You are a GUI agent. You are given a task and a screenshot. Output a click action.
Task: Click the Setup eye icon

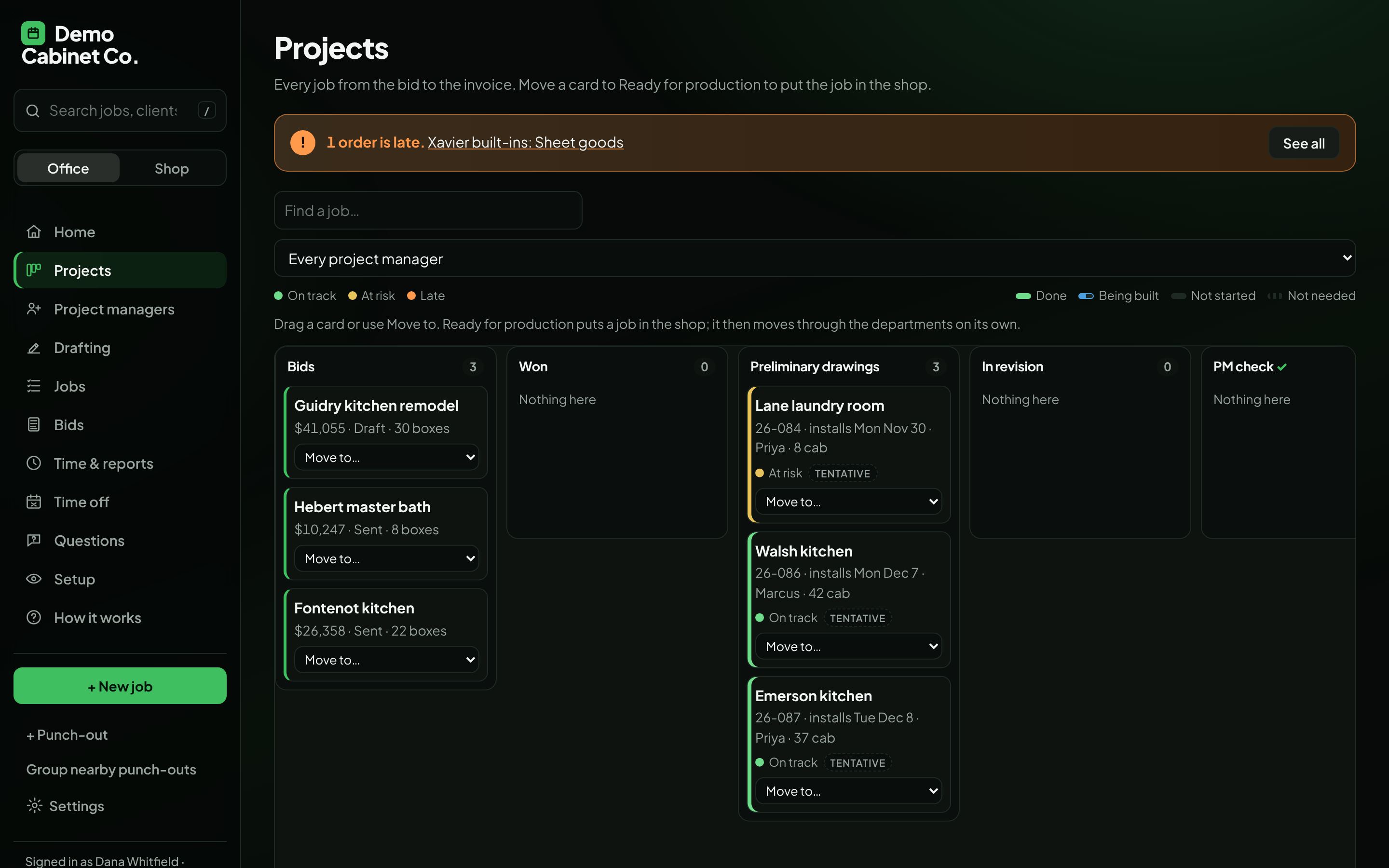coord(34,579)
